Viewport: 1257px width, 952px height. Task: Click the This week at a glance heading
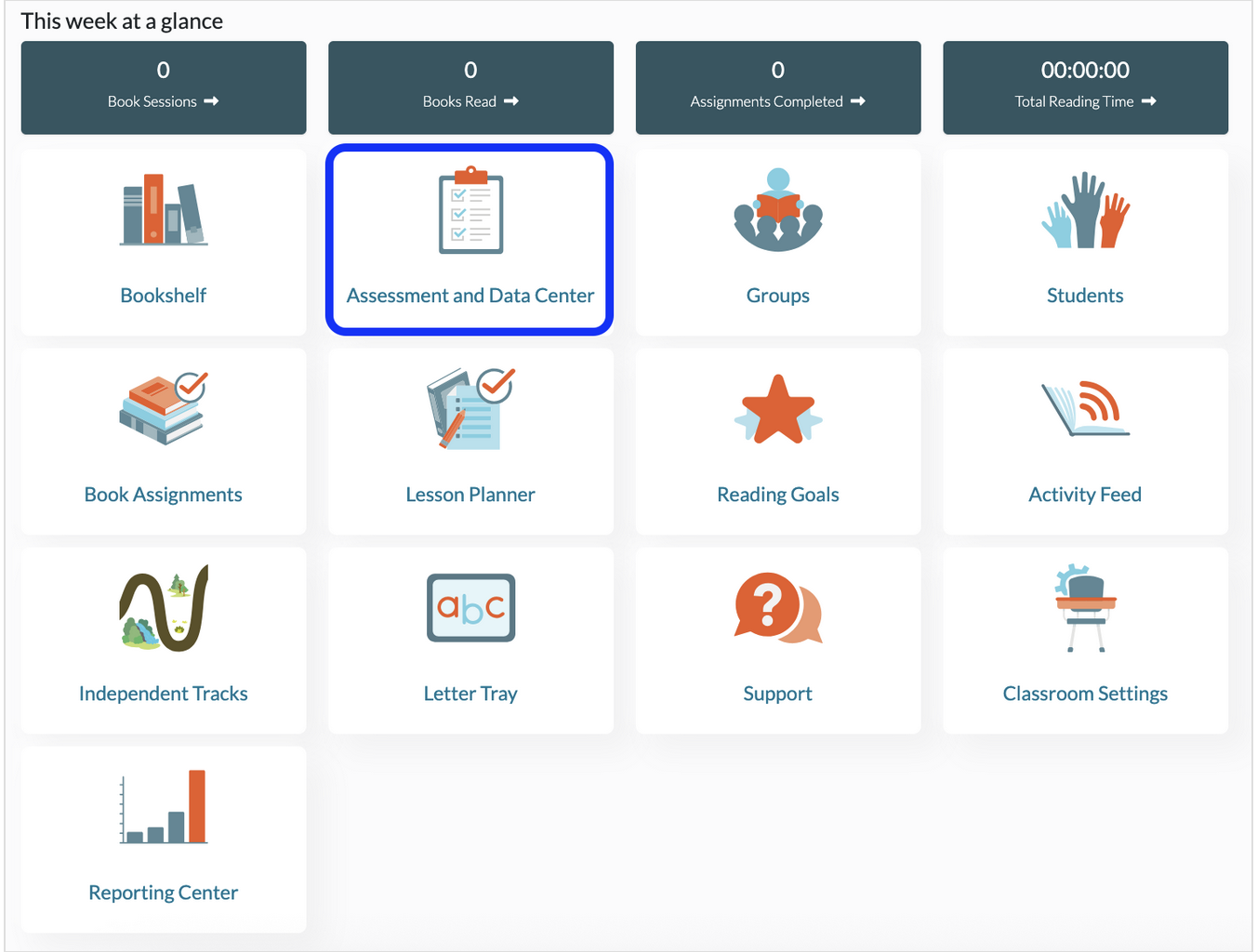click(x=122, y=20)
